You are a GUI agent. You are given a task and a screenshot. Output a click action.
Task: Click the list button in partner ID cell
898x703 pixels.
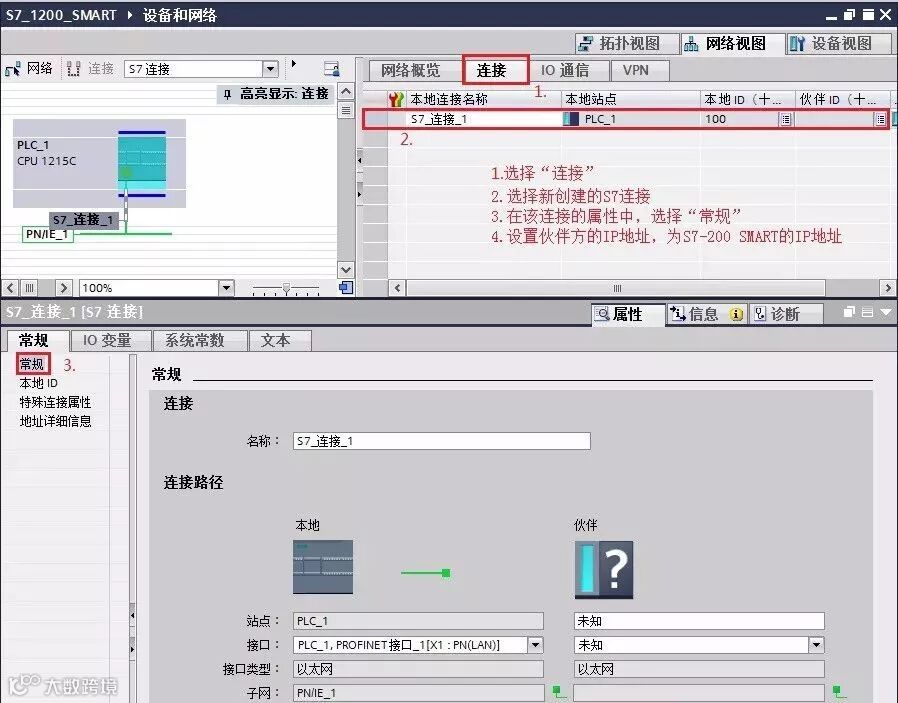tap(880, 119)
